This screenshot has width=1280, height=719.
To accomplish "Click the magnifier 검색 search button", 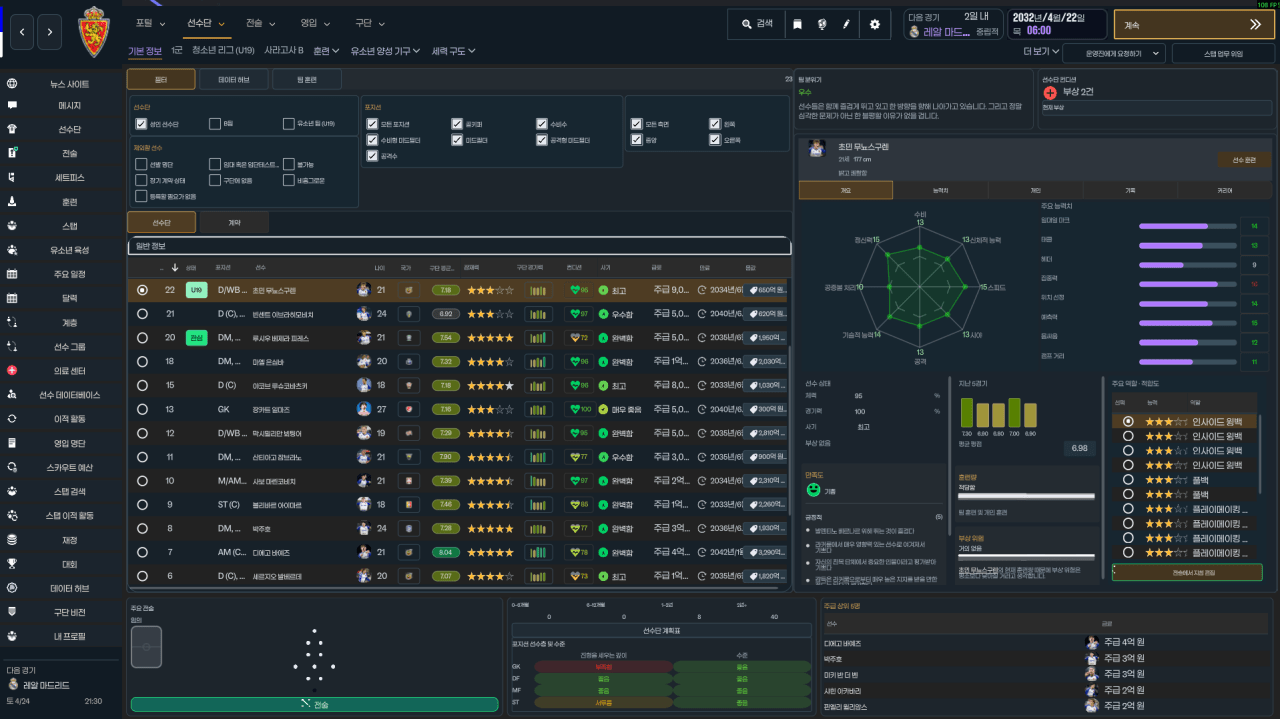I will click(x=757, y=24).
